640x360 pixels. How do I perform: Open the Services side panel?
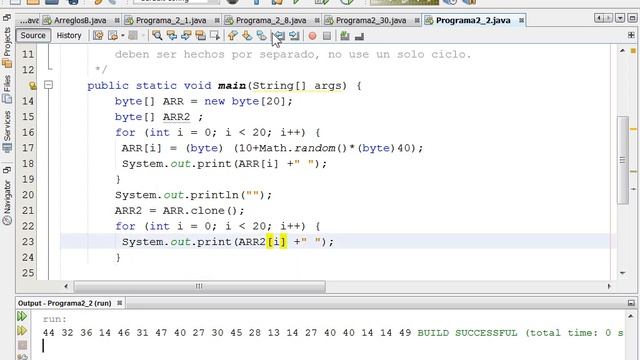(x=7, y=131)
